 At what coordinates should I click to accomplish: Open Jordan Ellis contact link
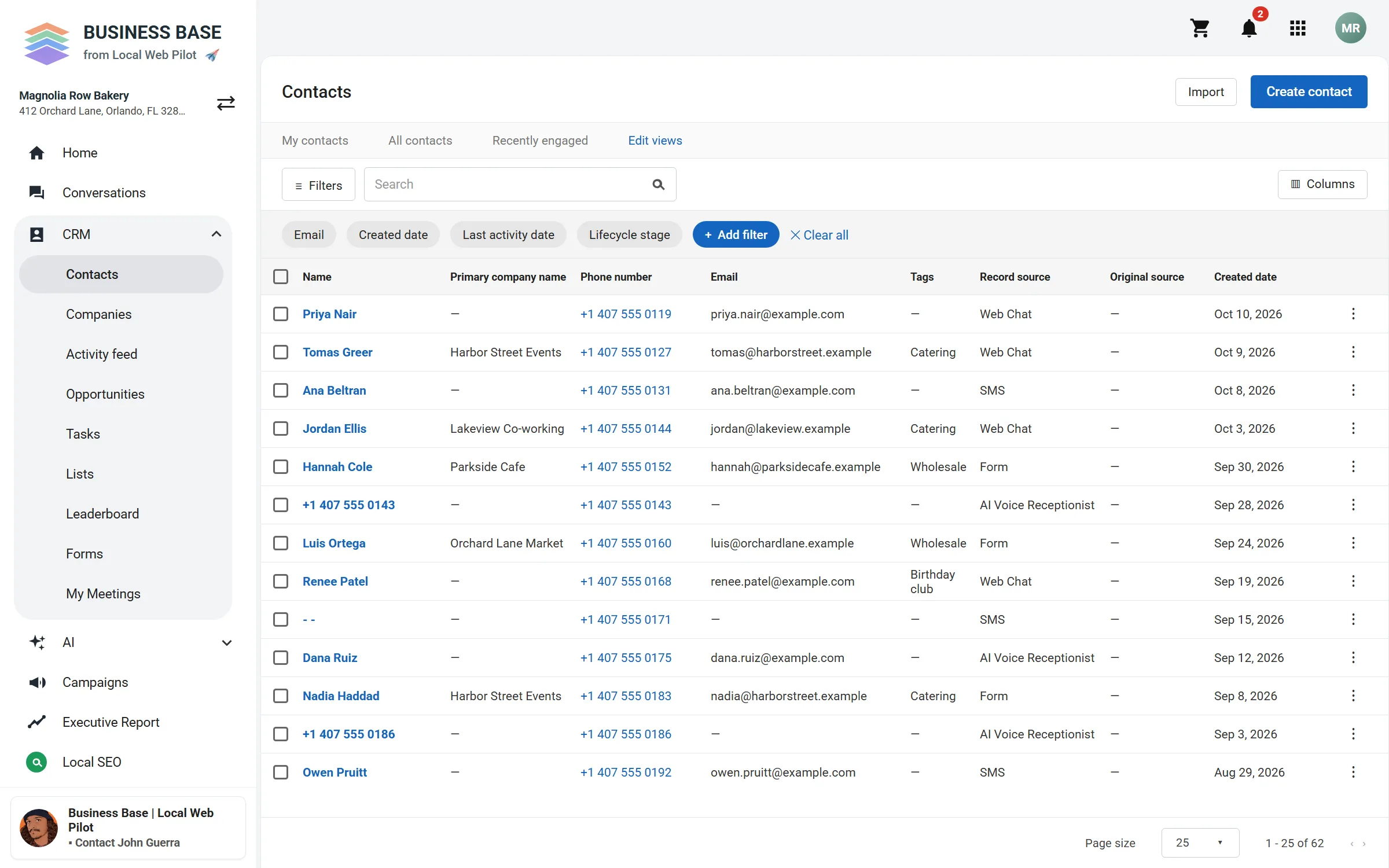click(x=334, y=428)
